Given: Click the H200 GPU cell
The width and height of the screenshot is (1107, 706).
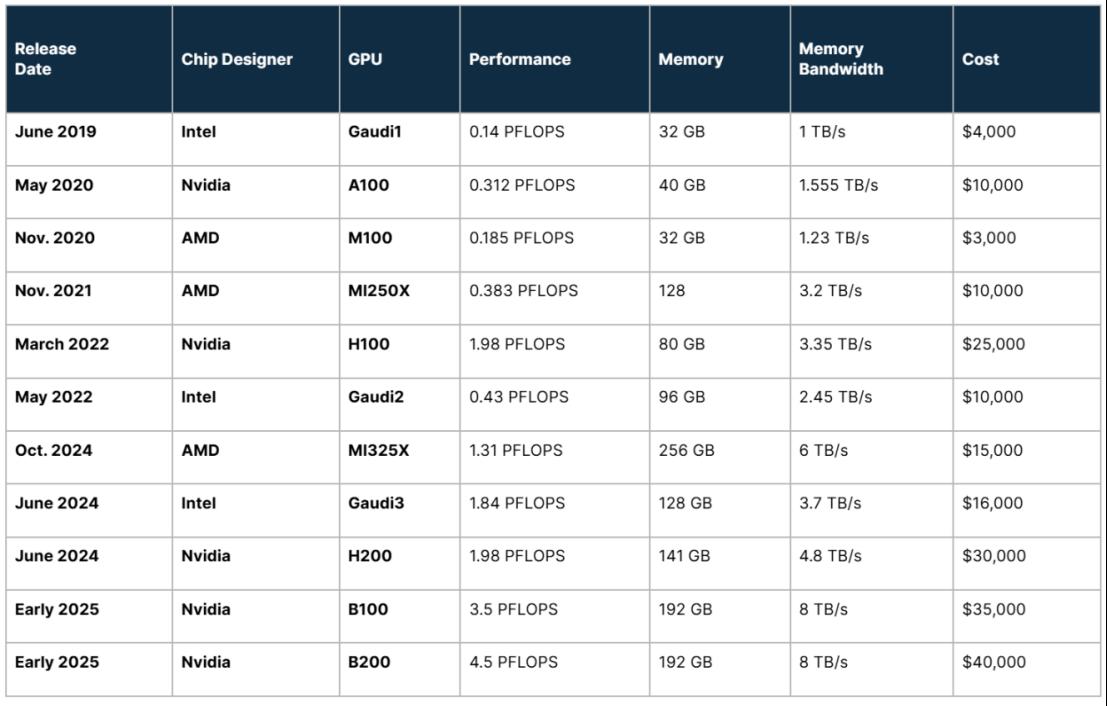Looking at the screenshot, I should [400, 563].
